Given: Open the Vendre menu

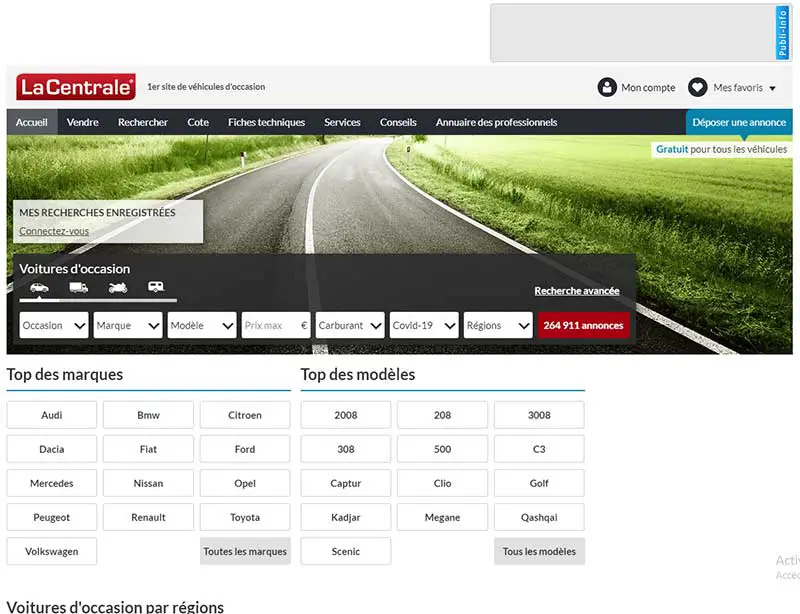Looking at the screenshot, I should pyautogui.click(x=83, y=122).
